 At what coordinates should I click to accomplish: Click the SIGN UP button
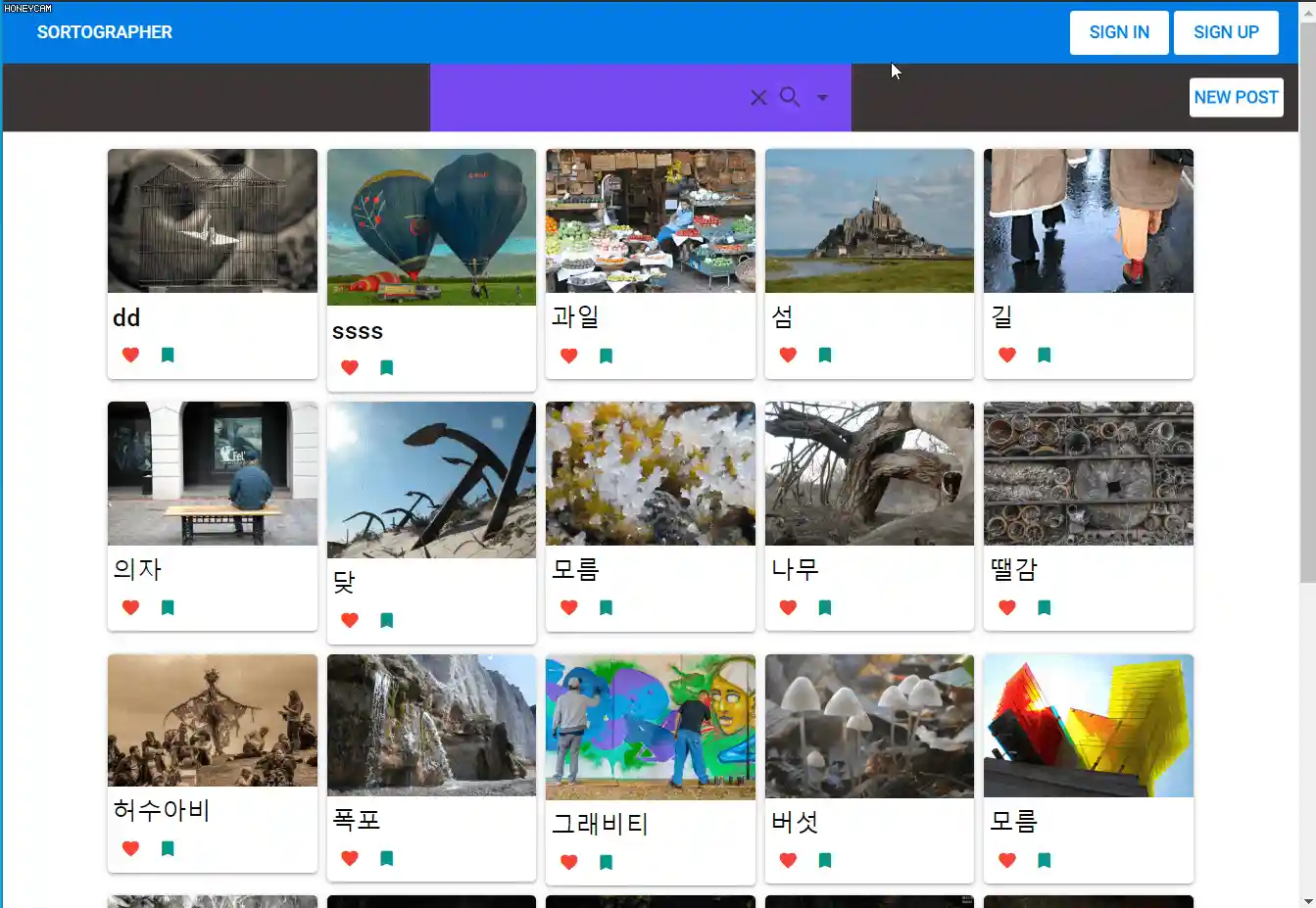click(1227, 32)
